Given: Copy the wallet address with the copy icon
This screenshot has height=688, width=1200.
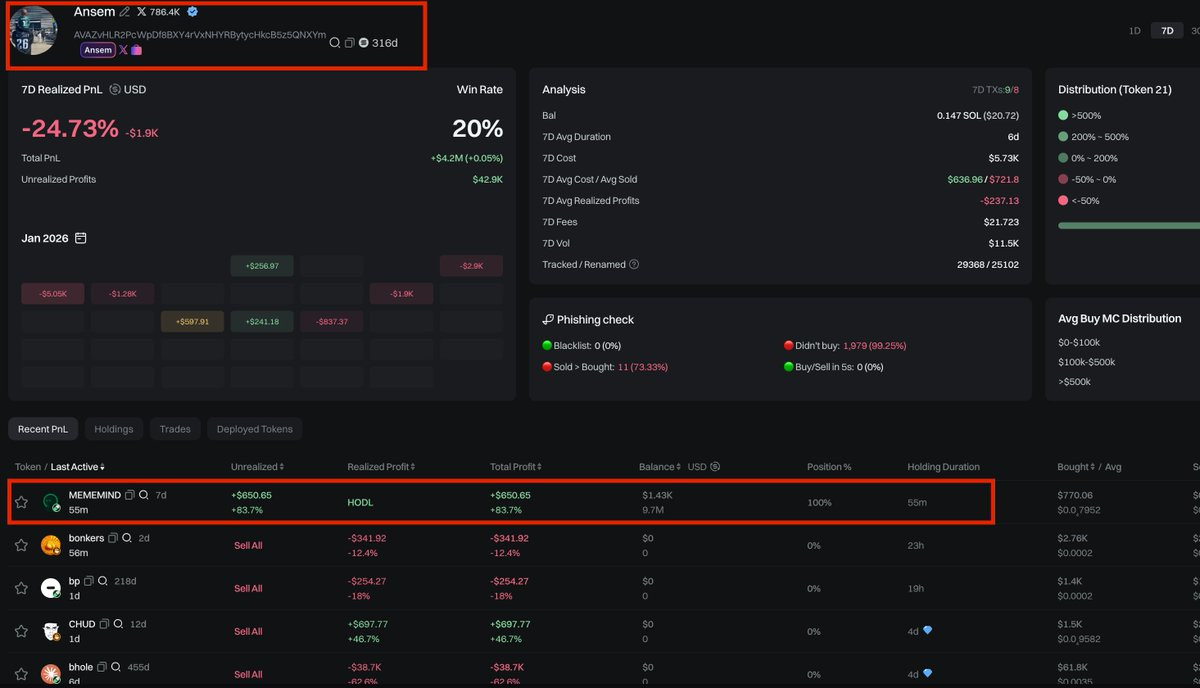Looking at the screenshot, I should click(349, 43).
